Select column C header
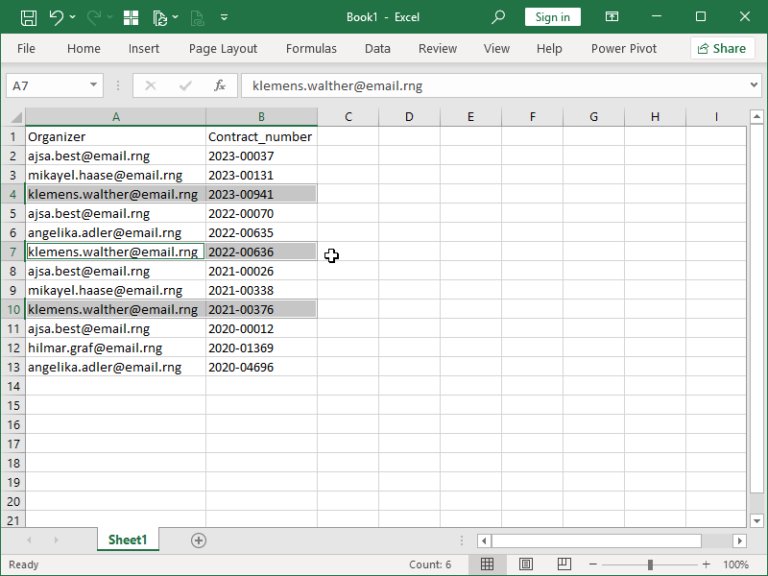 [348, 117]
